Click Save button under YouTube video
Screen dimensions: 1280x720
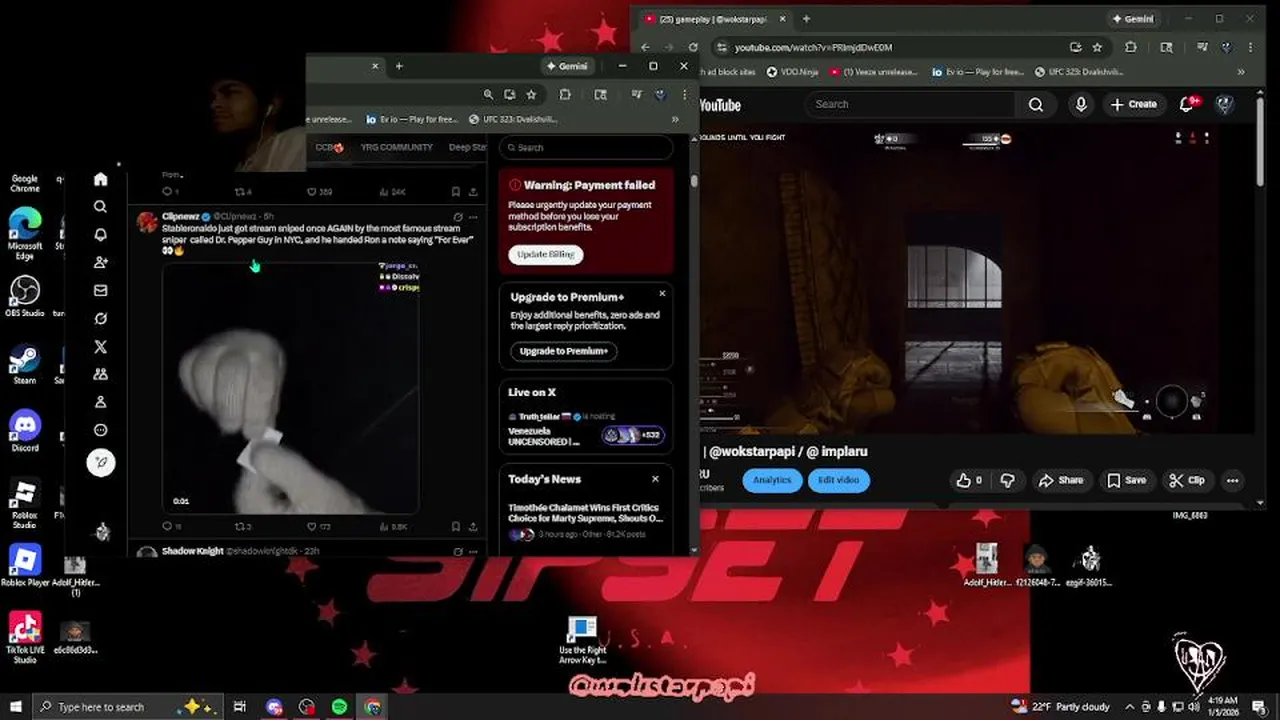click(1126, 480)
